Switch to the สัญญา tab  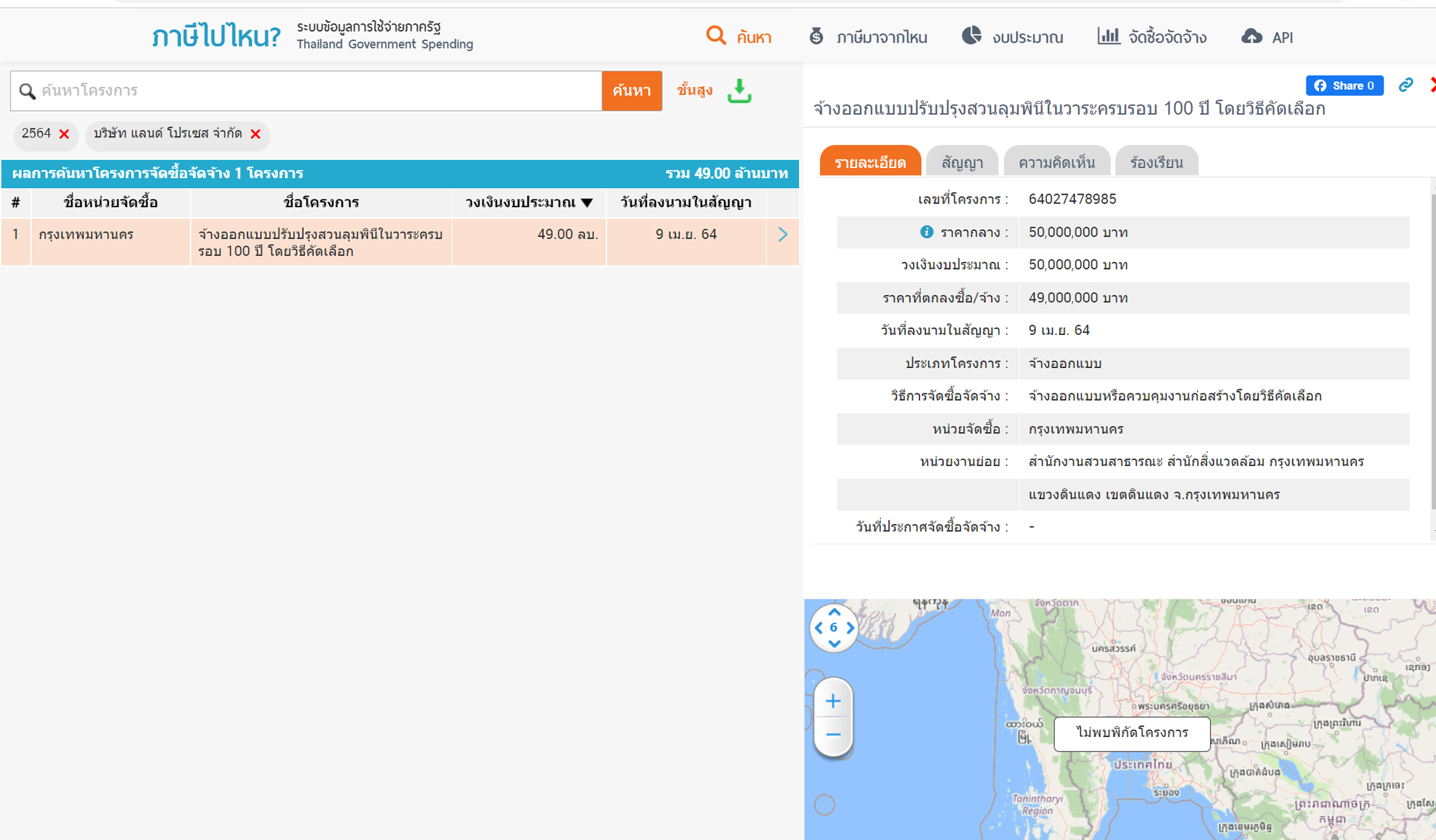(962, 162)
